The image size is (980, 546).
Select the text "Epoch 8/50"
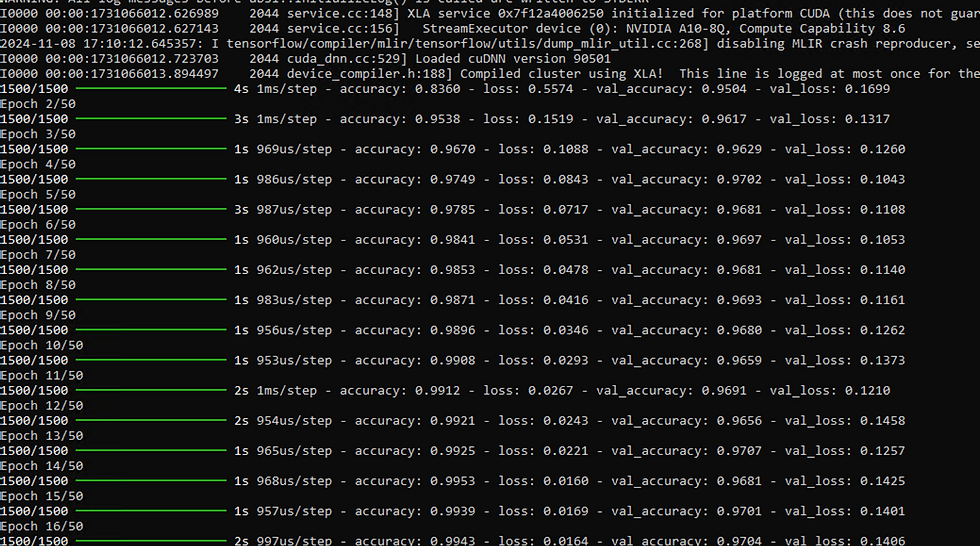[38, 285]
